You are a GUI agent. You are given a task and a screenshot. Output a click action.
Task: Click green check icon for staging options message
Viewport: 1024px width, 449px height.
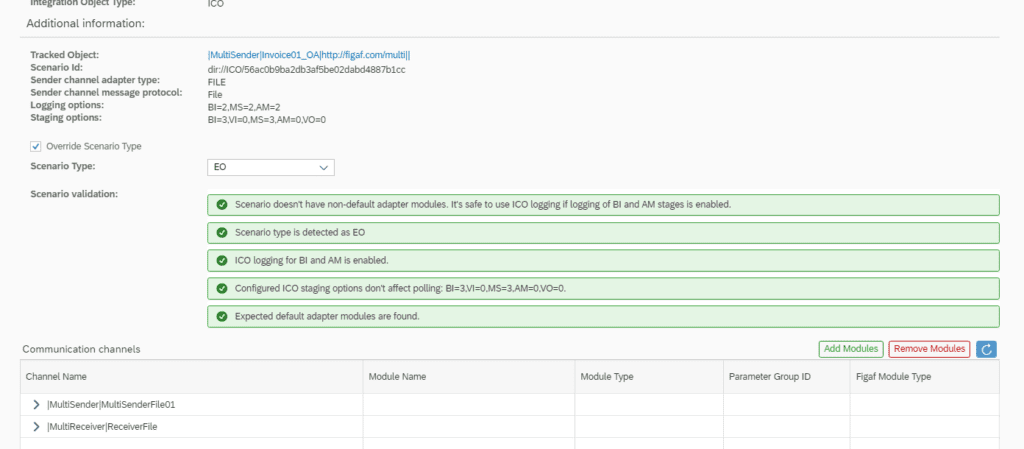(x=222, y=288)
